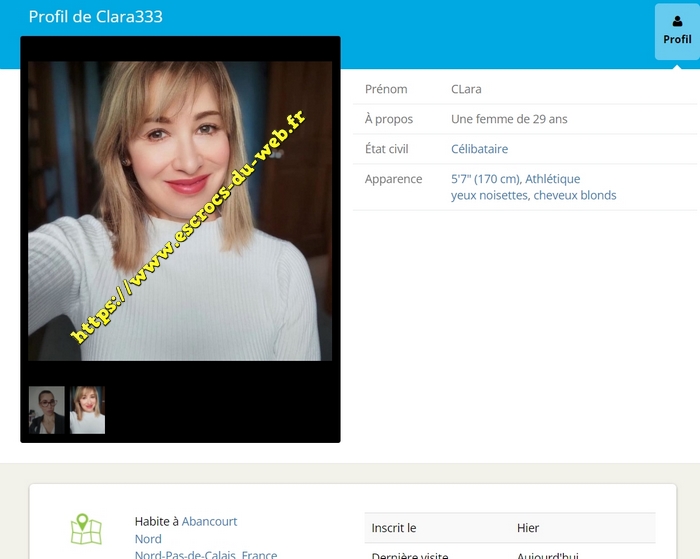Click the Inscrit le row label
The image size is (700, 559).
pos(393,528)
